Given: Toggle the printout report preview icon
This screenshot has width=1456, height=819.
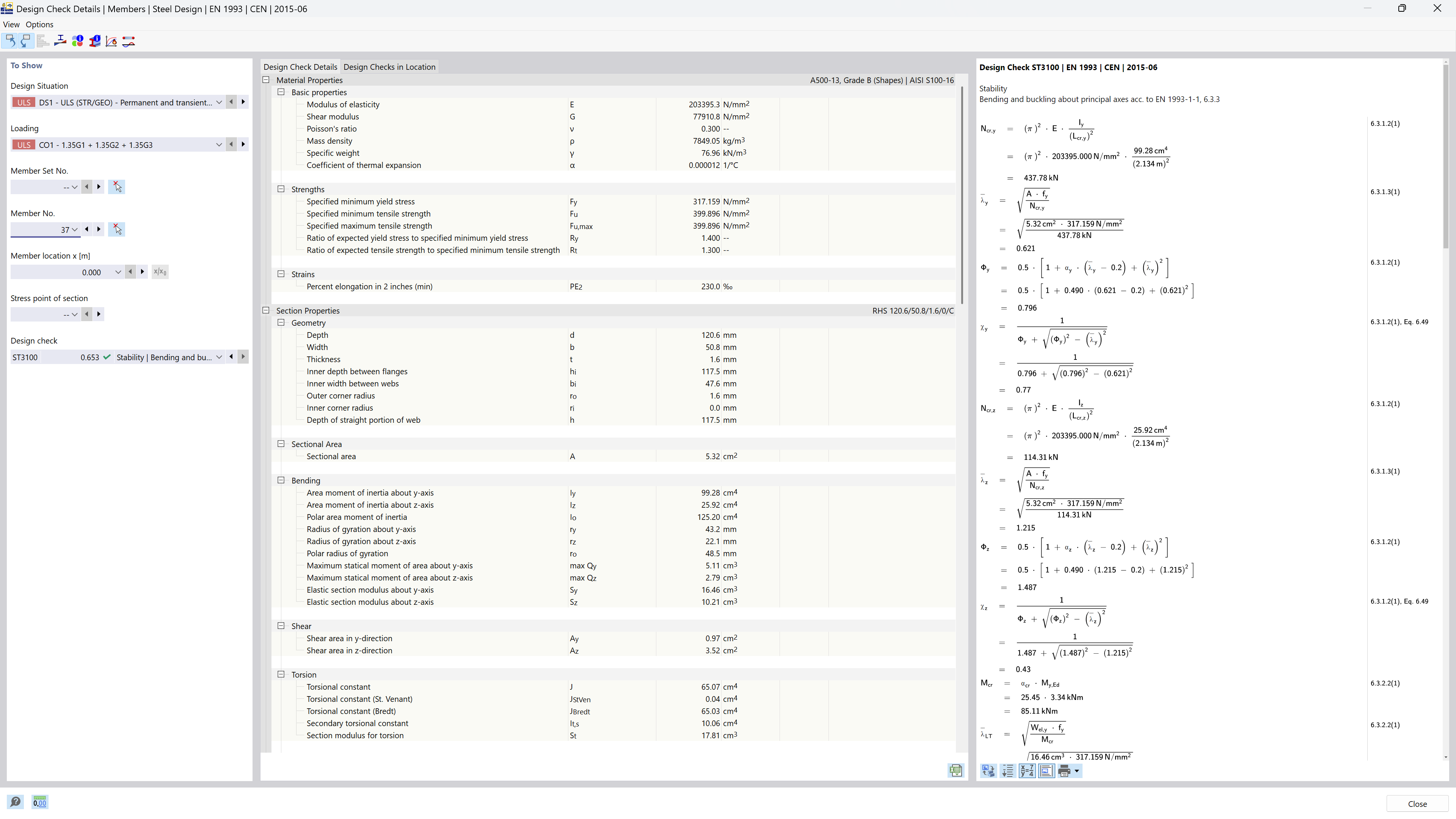Looking at the screenshot, I should [1046, 770].
